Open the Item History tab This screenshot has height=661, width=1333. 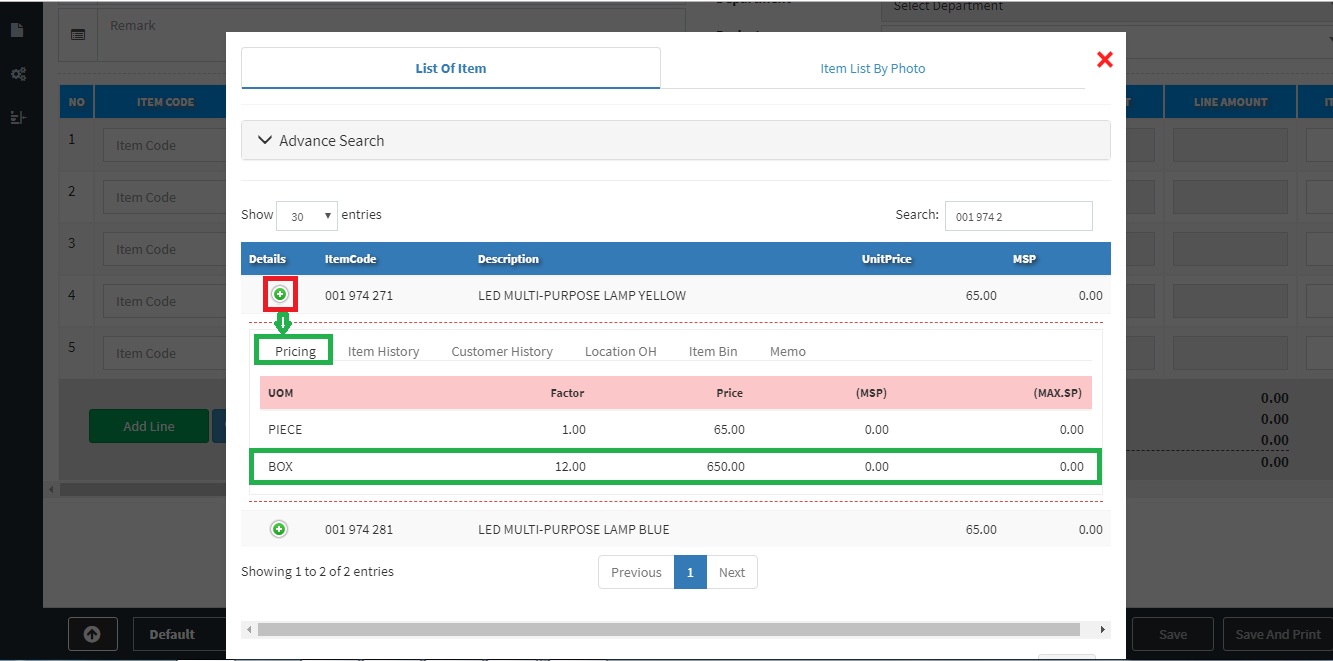383,352
